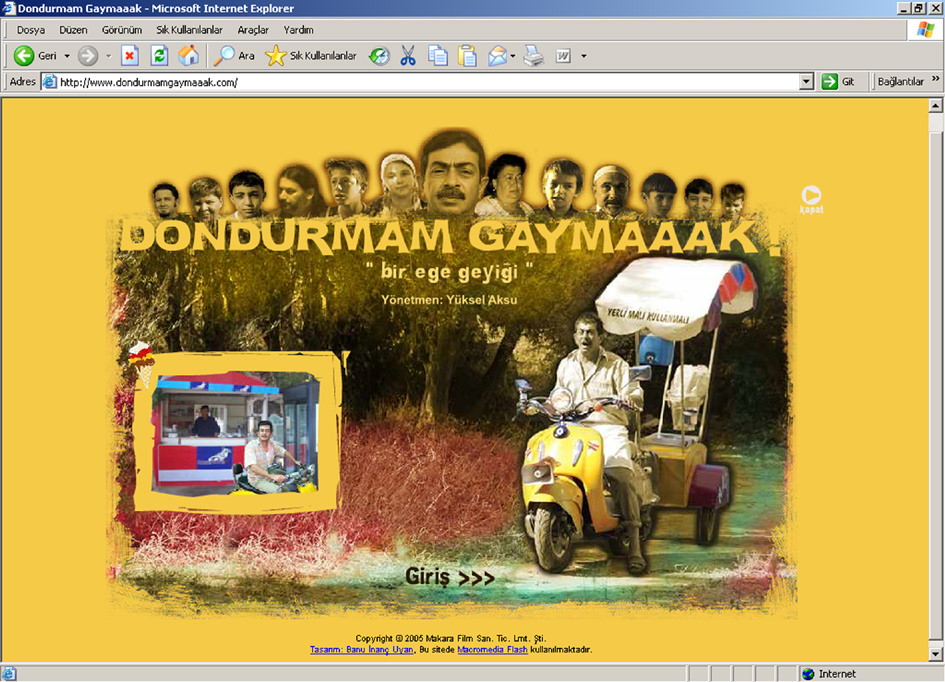Click the Windows flag logo in menu bar
This screenshot has width=945, height=682.
point(926,30)
